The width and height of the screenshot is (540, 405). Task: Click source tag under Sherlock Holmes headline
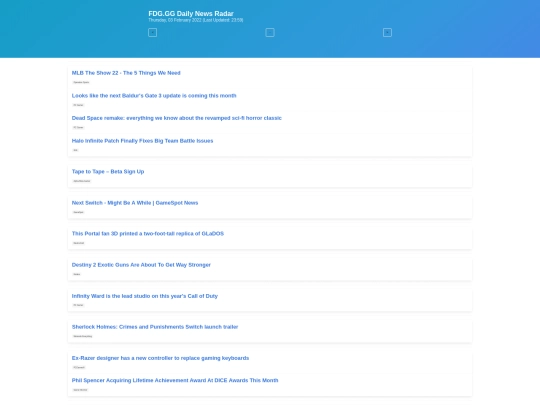(83, 336)
